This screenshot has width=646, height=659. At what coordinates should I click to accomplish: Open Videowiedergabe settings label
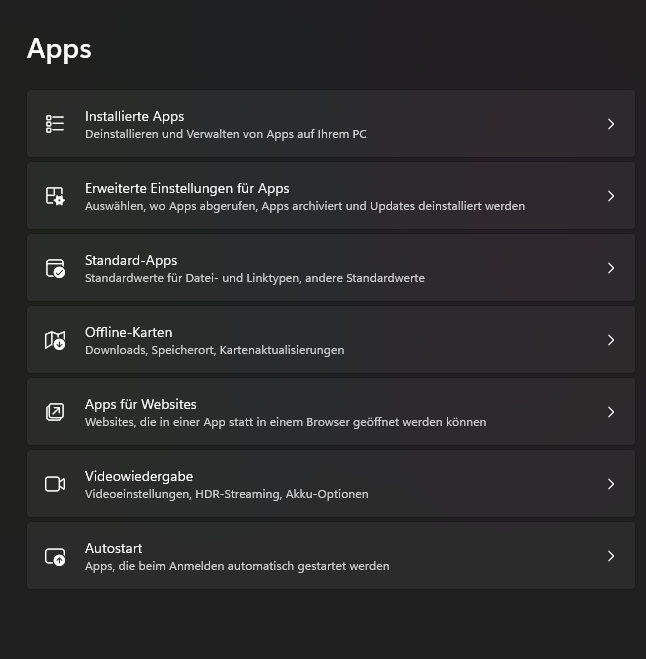coord(139,476)
